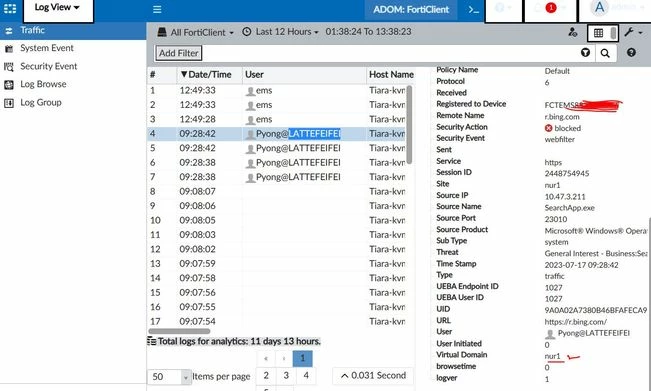651x391 pixels.
Task: Select log row 8 at 09:08:07
Action: pos(276,191)
